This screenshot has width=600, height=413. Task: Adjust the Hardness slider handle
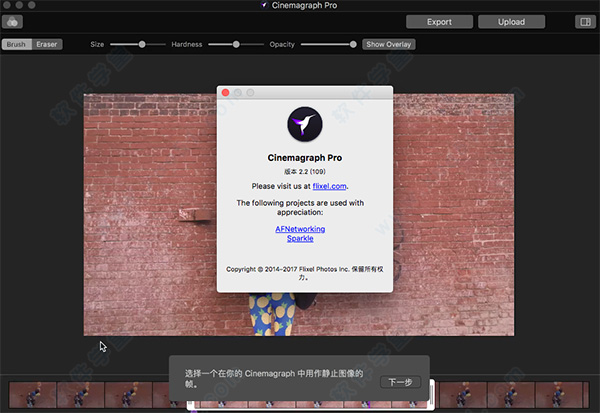[236, 44]
